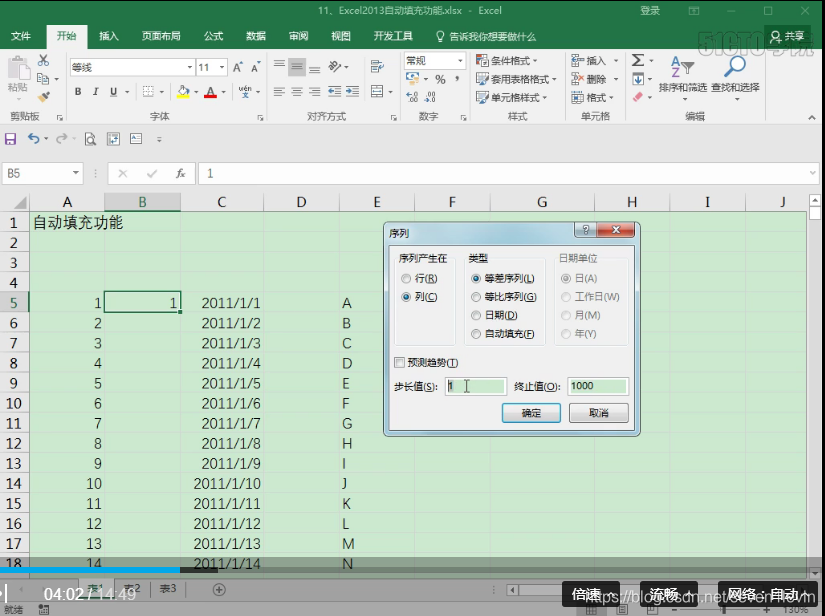The width and height of the screenshot is (825, 616).
Task: Click the comma style icon
Action: tap(457, 79)
